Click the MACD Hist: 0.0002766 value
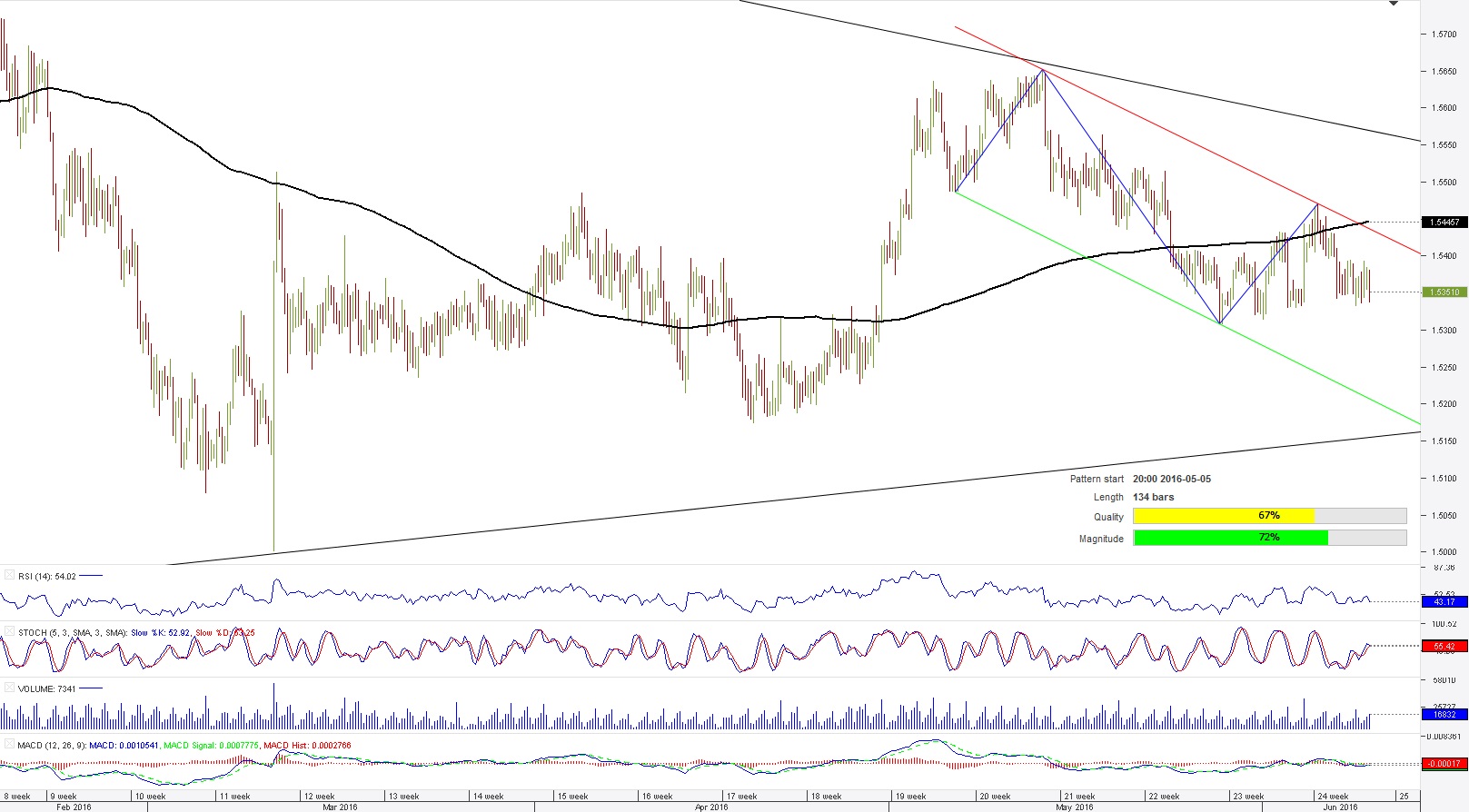The height and width of the screenshot is (812, 1469). (307, 745)
